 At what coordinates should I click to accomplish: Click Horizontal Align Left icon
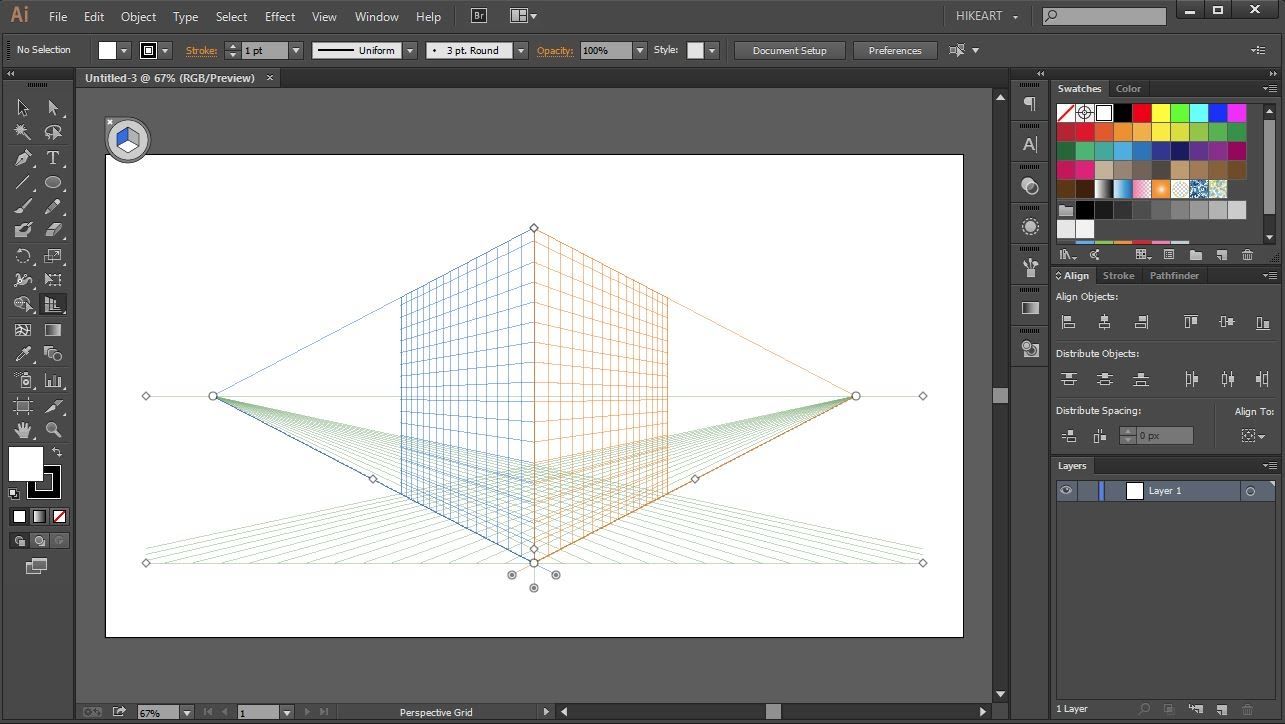click(1068, 322)
